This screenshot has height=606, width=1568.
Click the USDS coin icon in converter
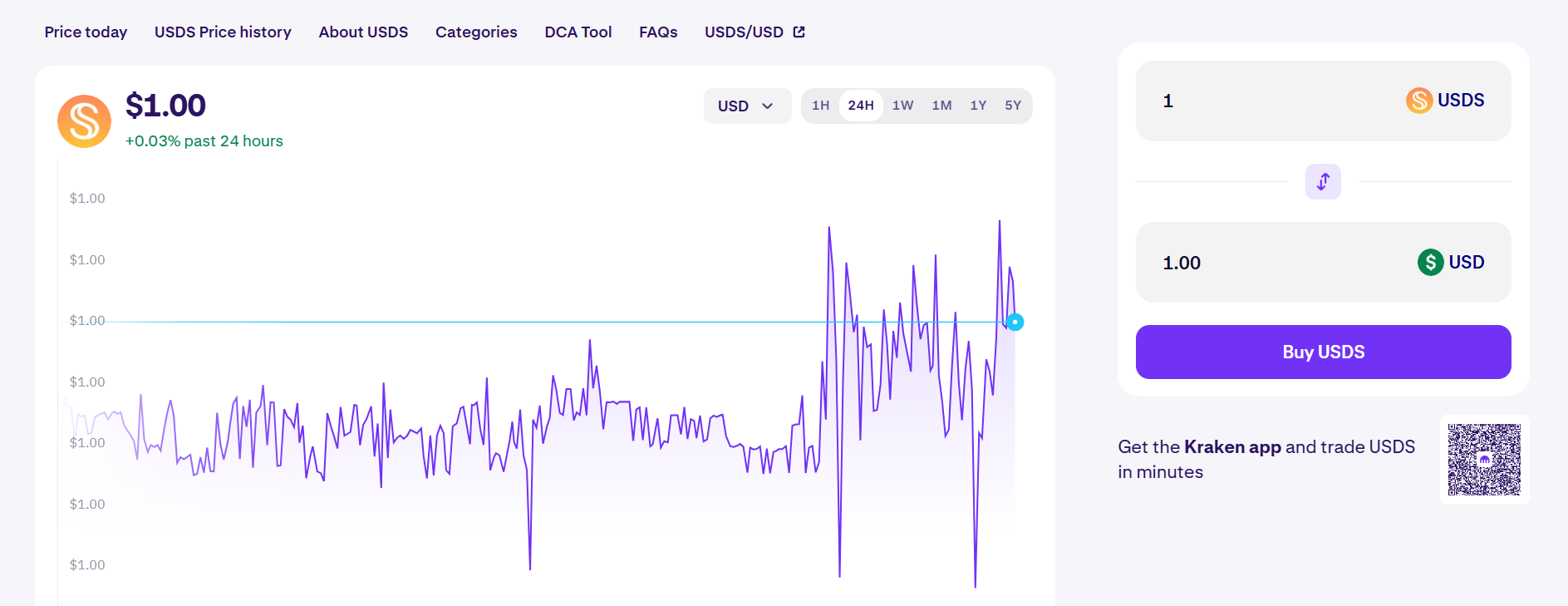coord(1418,101)
